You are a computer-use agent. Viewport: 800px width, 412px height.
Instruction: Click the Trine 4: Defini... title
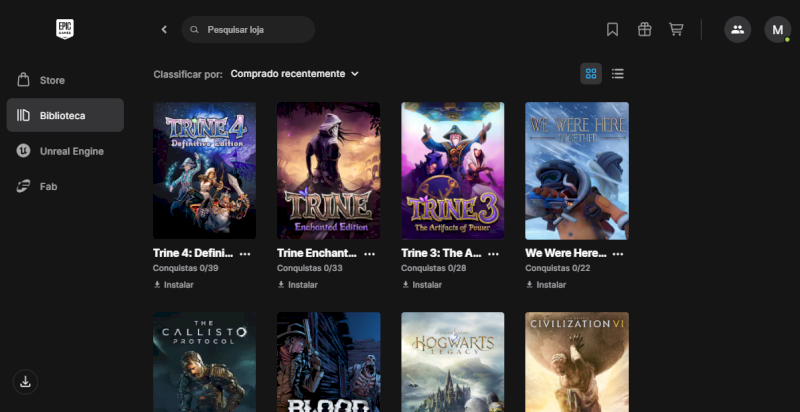pos(193,253)
